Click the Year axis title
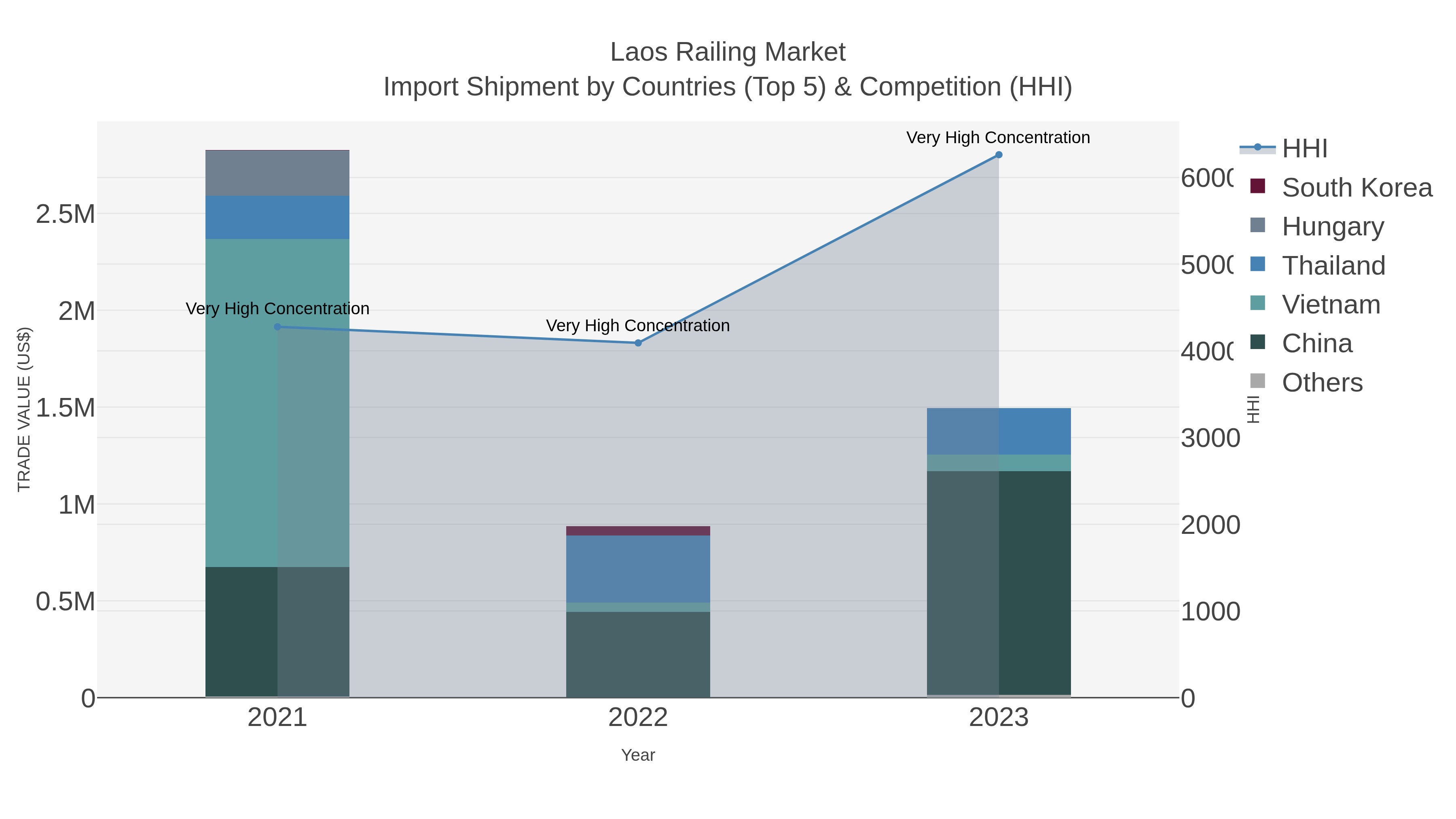This screenshot has width=1456, height=819. [638, 755]
